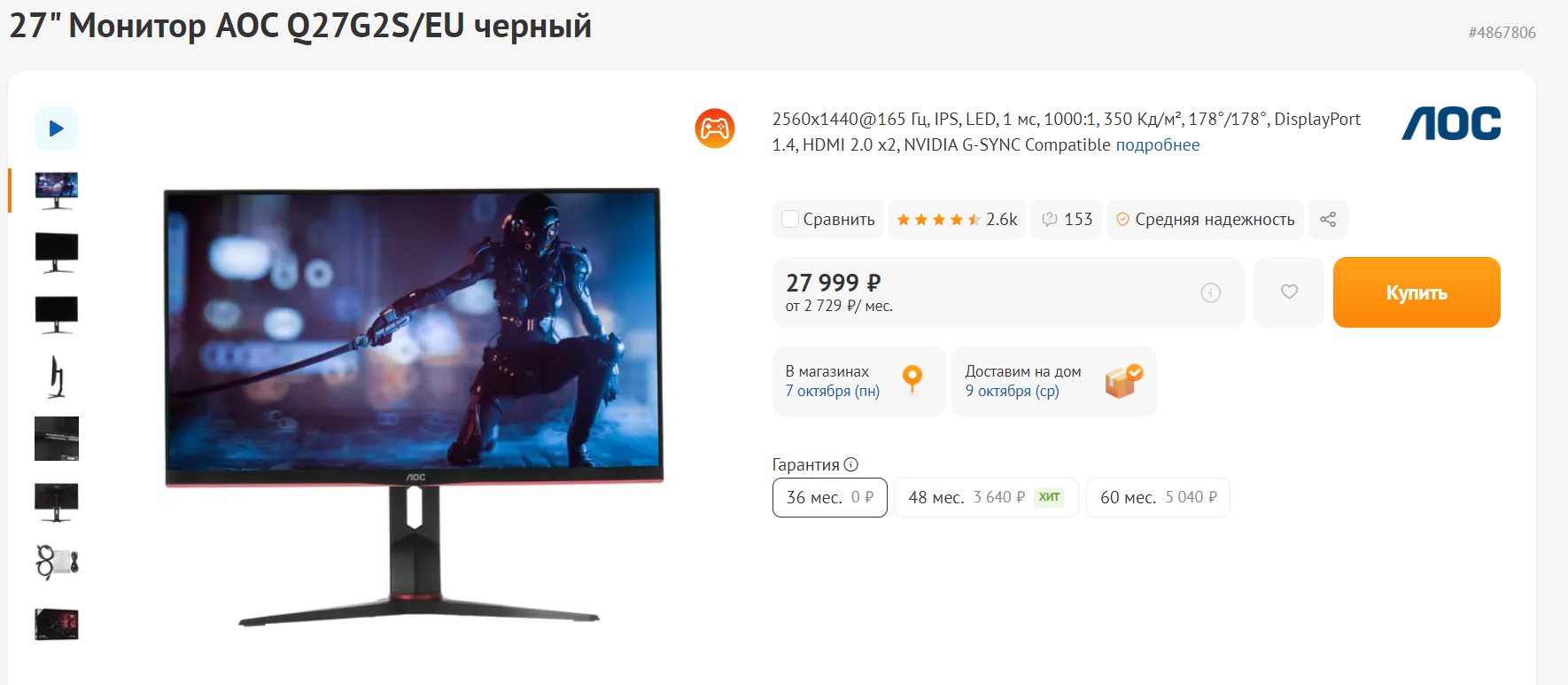Click the orange Купить button
The height and width of the screenshot is (685, 1568).
(x=1417, y=292)
